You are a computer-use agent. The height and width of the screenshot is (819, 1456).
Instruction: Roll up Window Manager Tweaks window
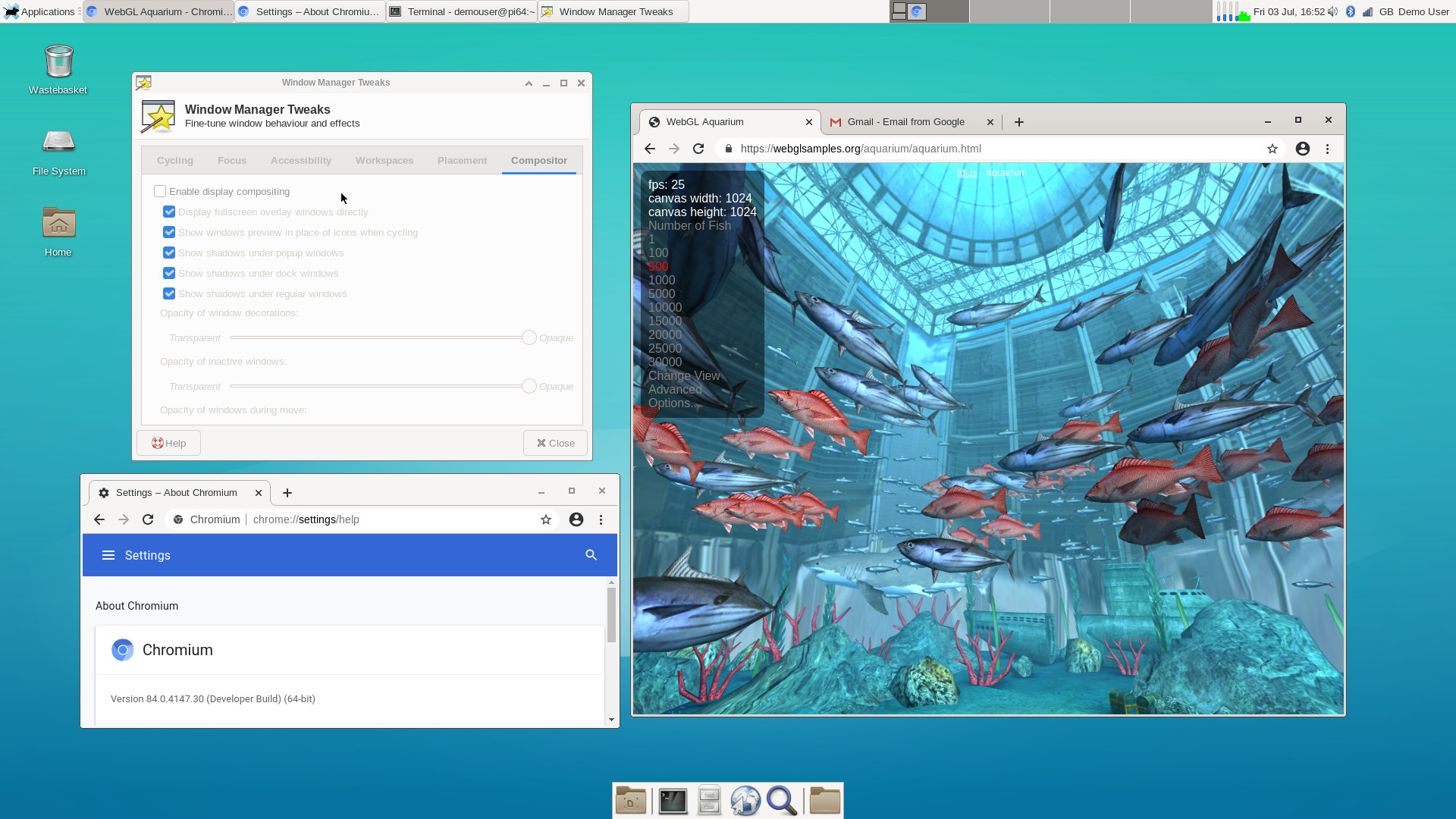tap(529, 83)
